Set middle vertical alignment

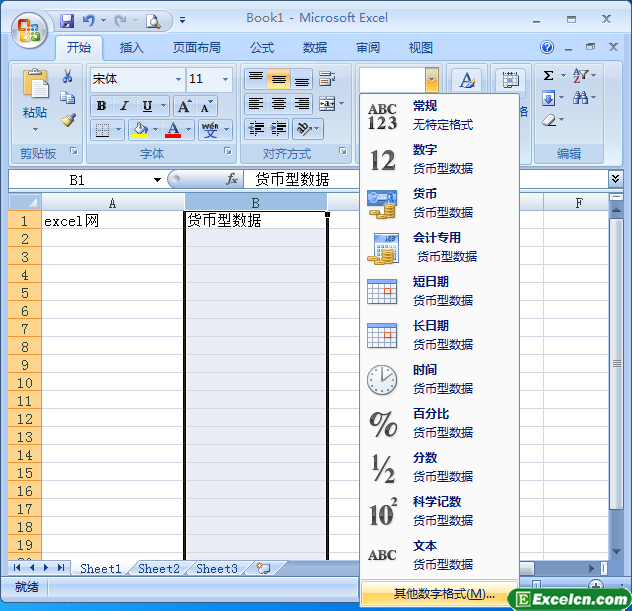point(279,79)
